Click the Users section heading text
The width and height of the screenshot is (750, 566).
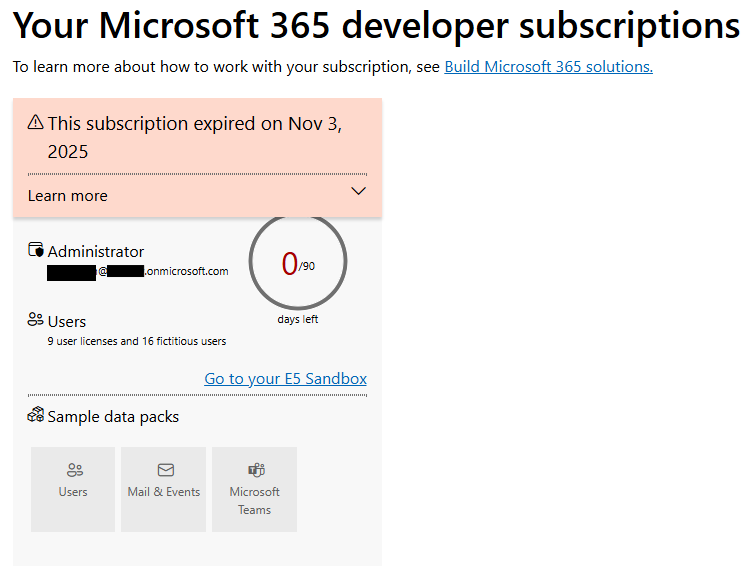[66, 322]
